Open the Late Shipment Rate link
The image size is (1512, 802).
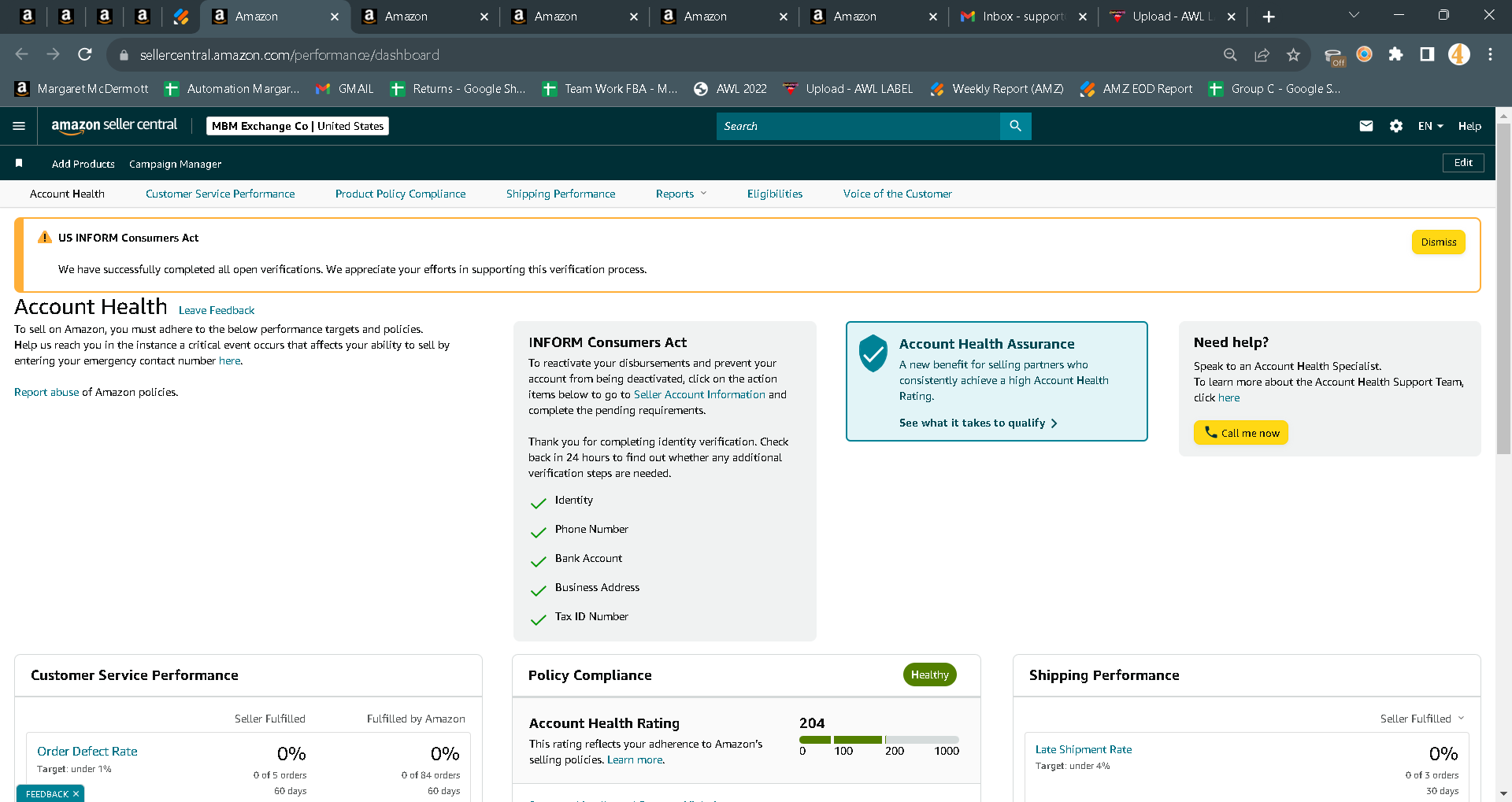(x=1084, y=749)
